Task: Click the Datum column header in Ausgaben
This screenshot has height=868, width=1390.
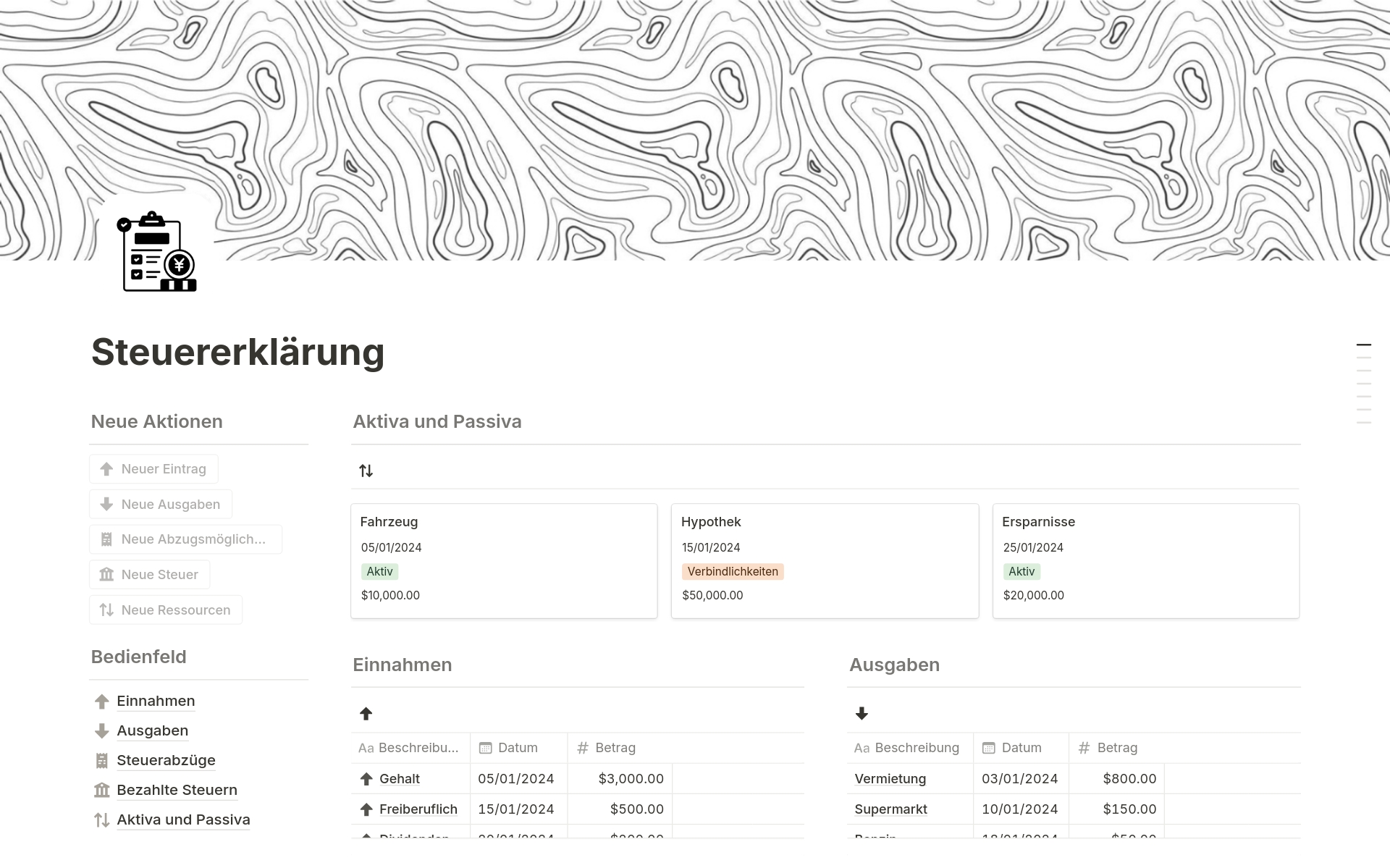Action: [x=1021, y=748]
